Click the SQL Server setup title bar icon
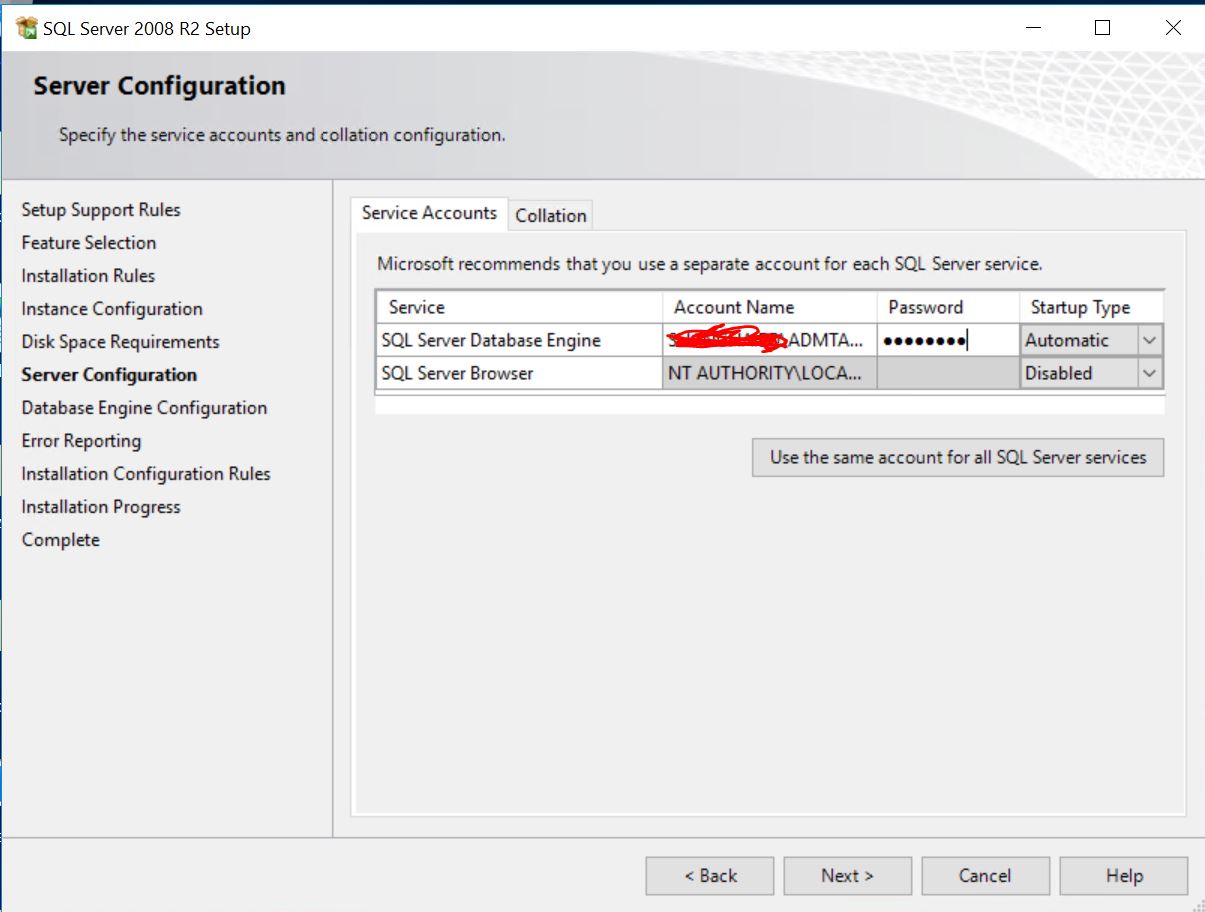The height and width of the screenshot is (912, 1205). tap(27, 28)
